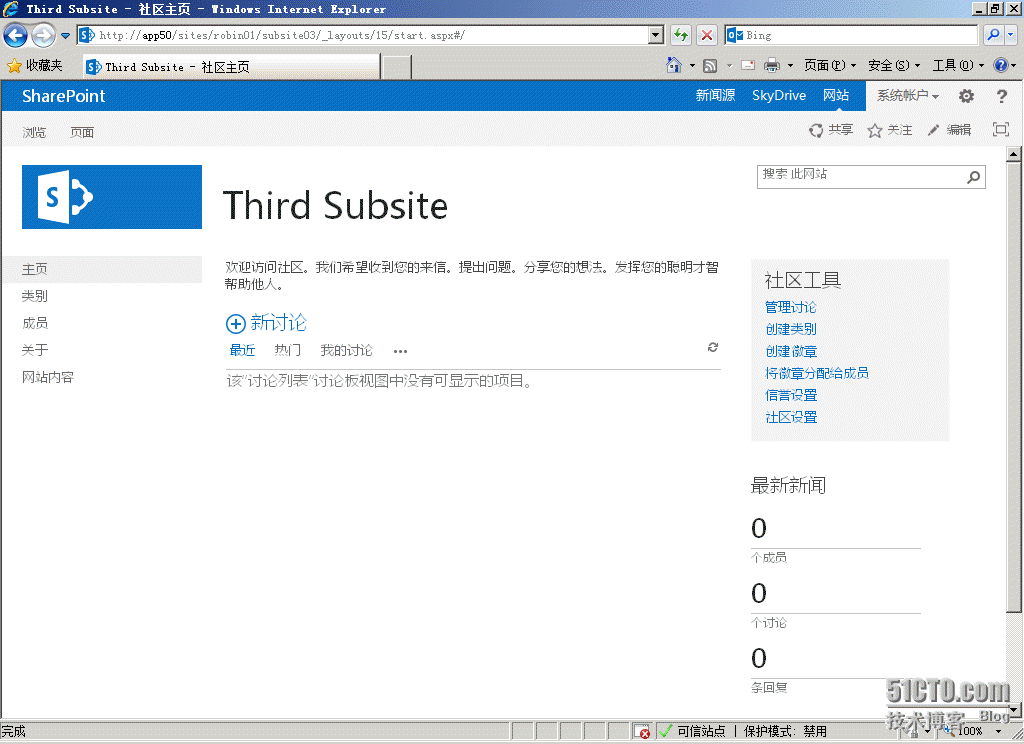Refresh the page with the green arrows icon
1024x744 pixels.
681,35
